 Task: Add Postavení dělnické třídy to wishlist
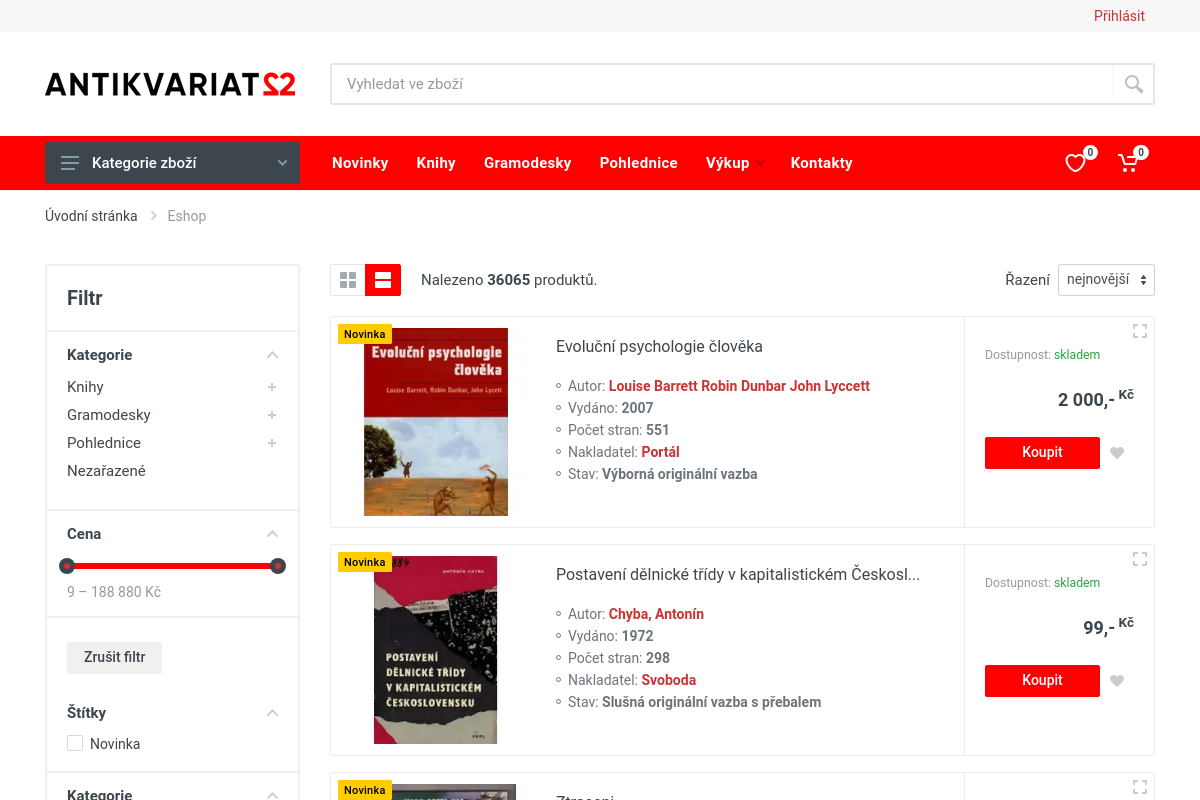(x=1117, y=681)
